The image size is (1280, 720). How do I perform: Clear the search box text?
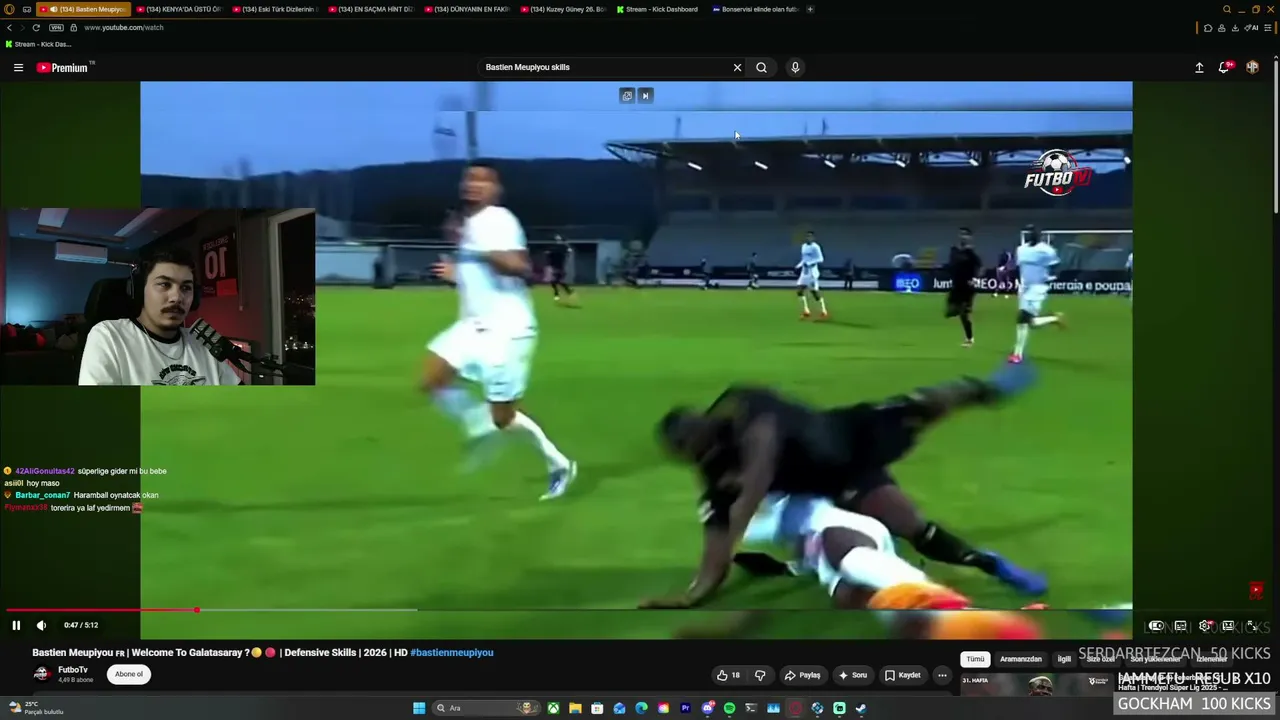pos(738,68)
